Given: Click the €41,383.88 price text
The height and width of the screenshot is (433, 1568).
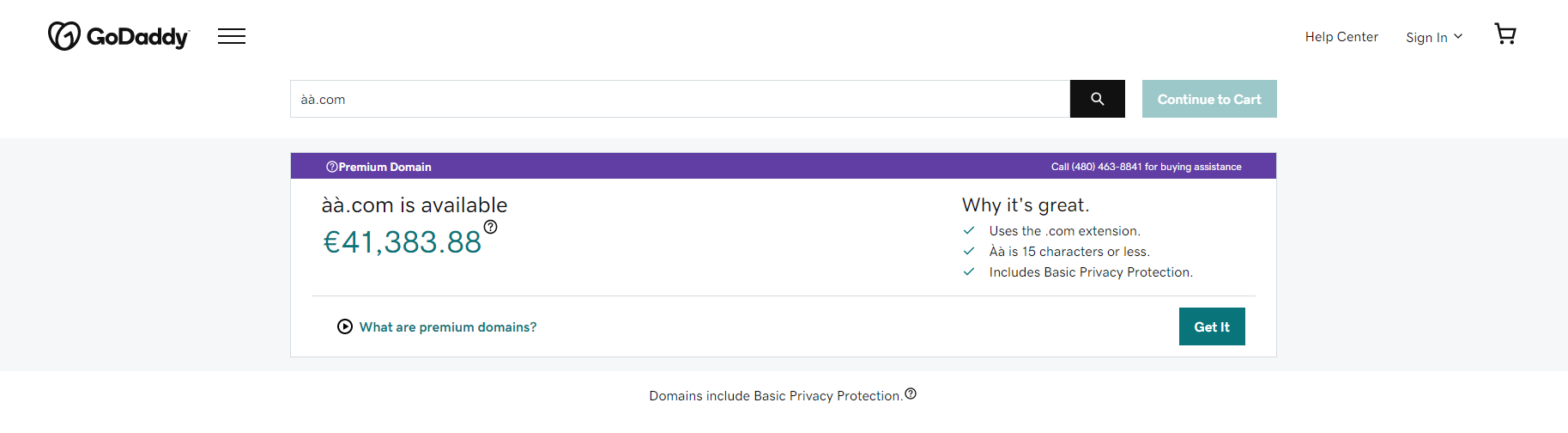Looking at the screenshot, I should click(402, 242).
